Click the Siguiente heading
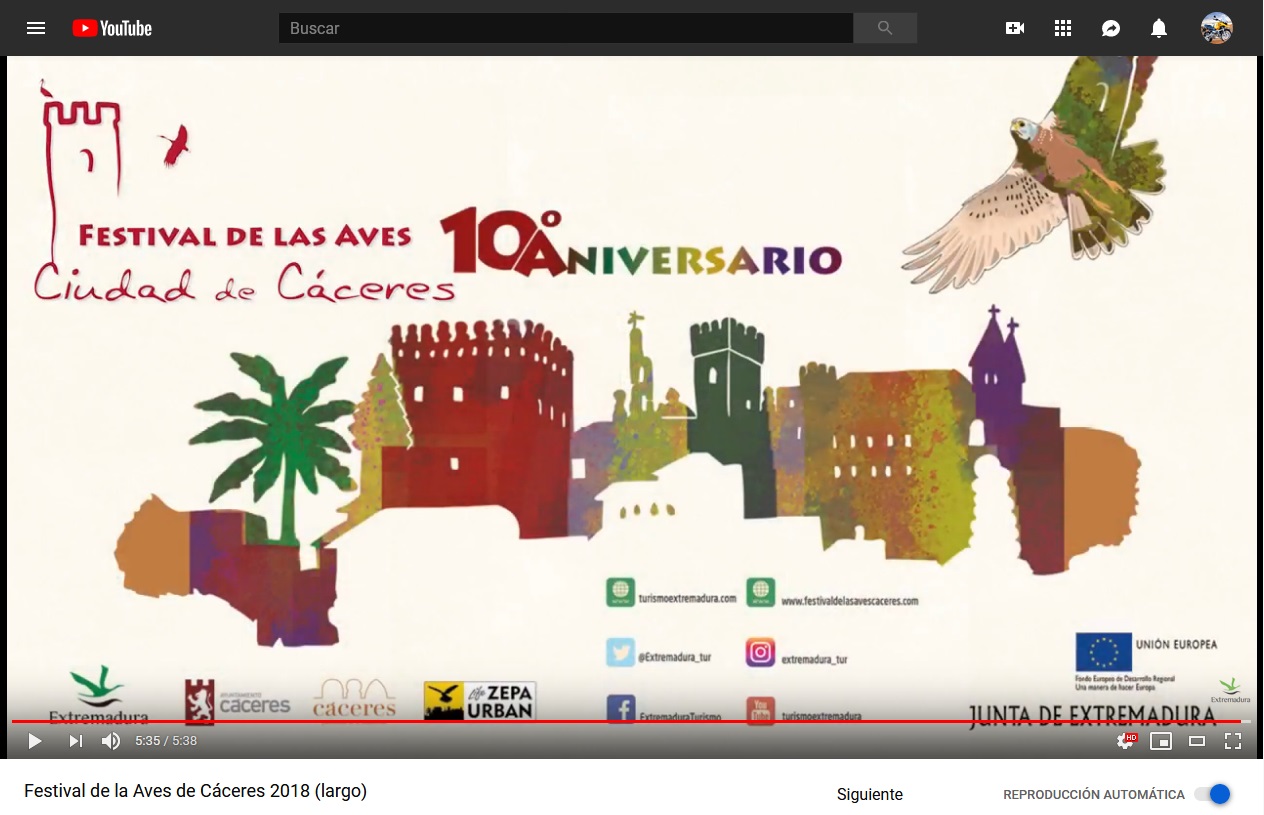The width and height of the screenshot is (1264, 815). point(870,795)
